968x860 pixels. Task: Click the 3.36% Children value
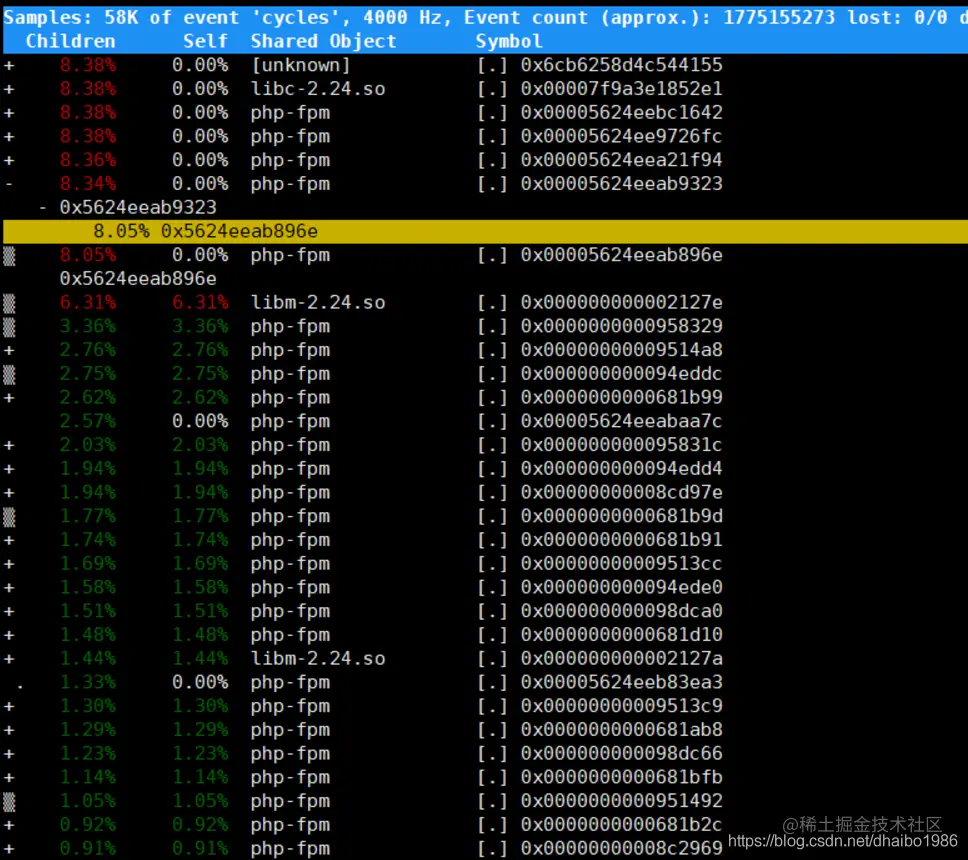click(88, 327)
